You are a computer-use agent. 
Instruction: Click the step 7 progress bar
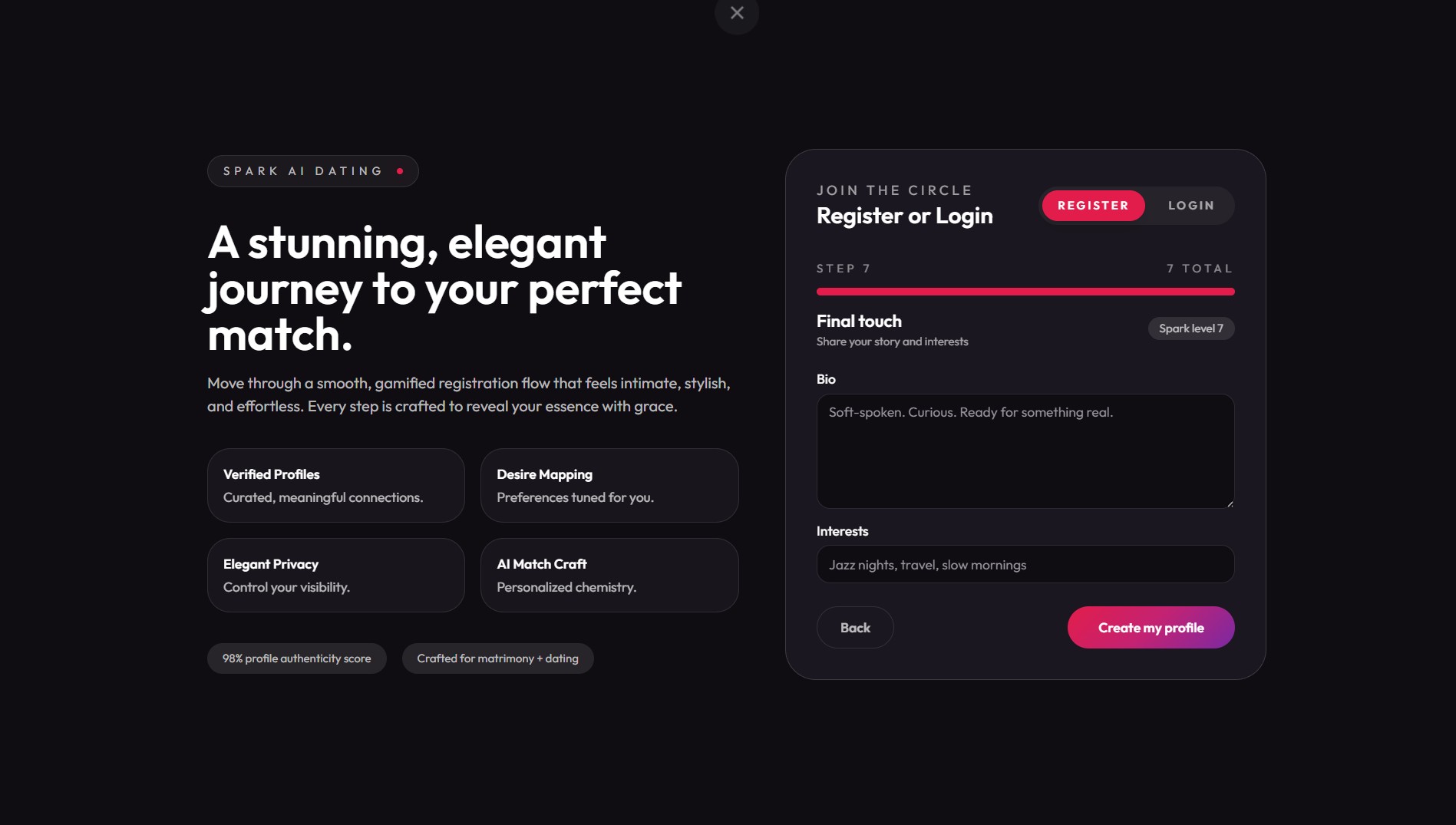(1025, 292)
